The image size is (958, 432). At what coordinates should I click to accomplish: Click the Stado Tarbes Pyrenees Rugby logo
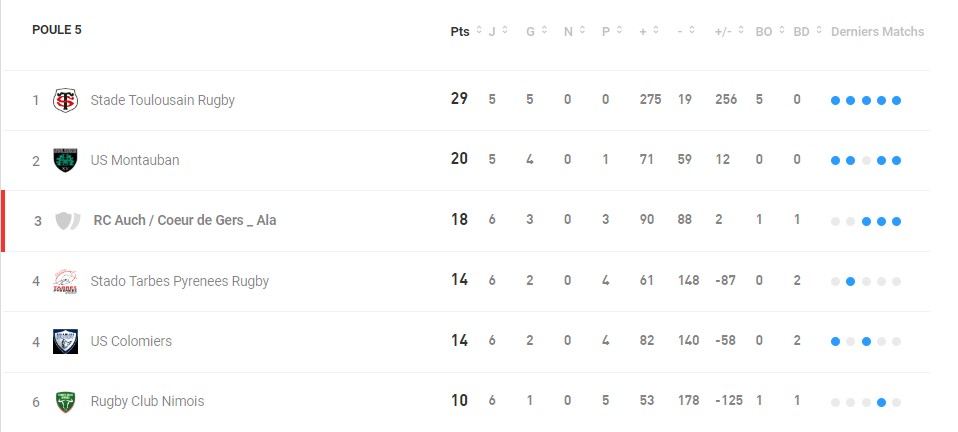coord(65,281)
